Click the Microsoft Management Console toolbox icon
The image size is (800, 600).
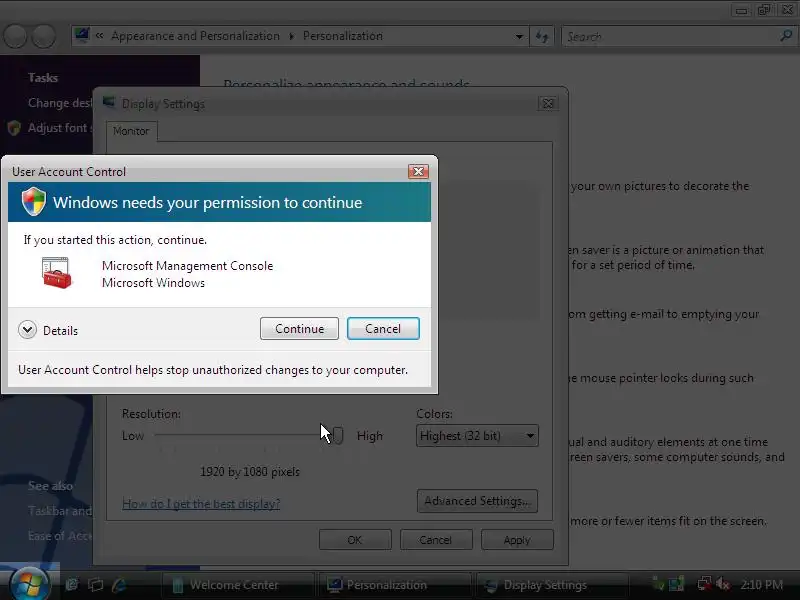[x=56, y=273]
